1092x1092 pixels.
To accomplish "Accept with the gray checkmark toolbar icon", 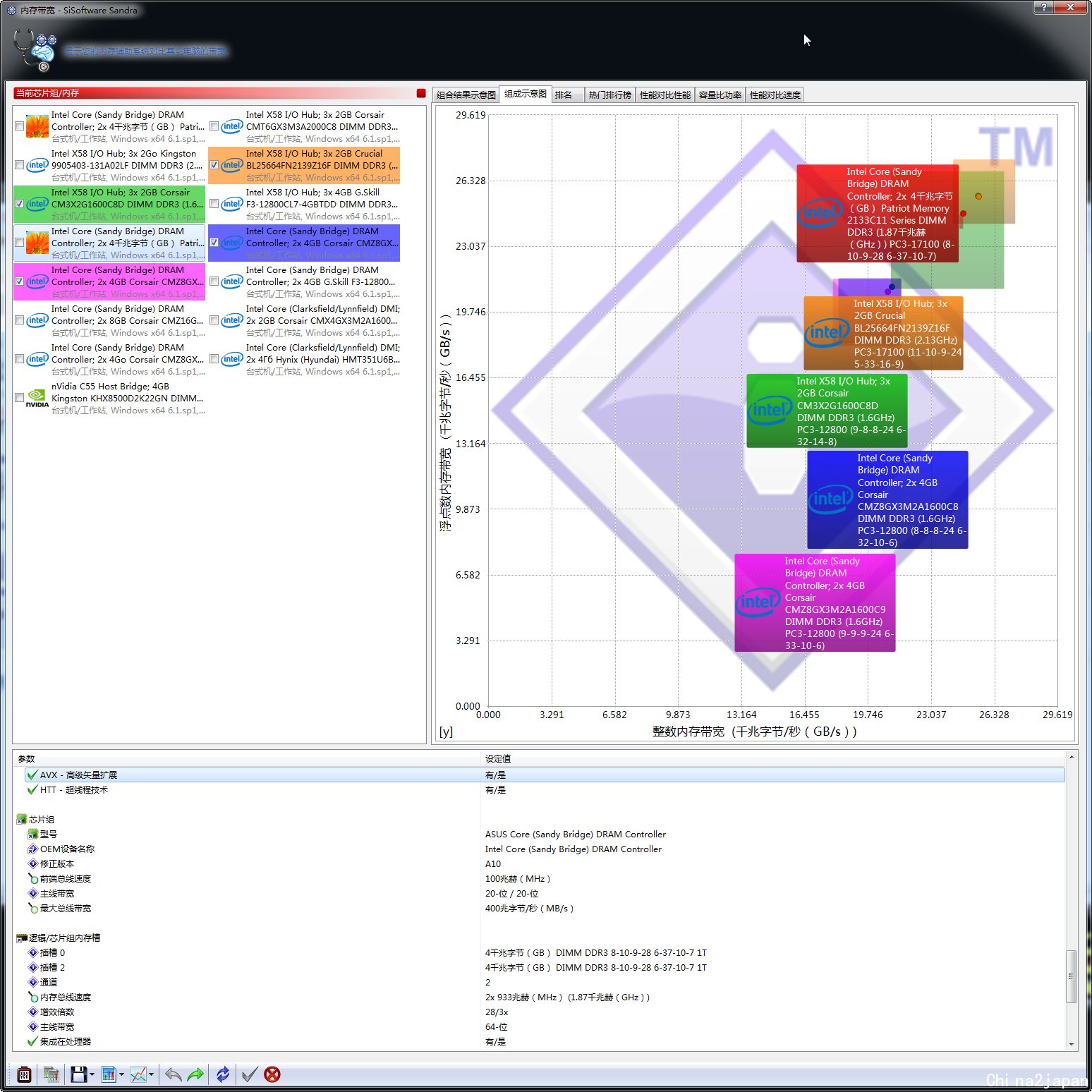I will (x=249, y=1074).
